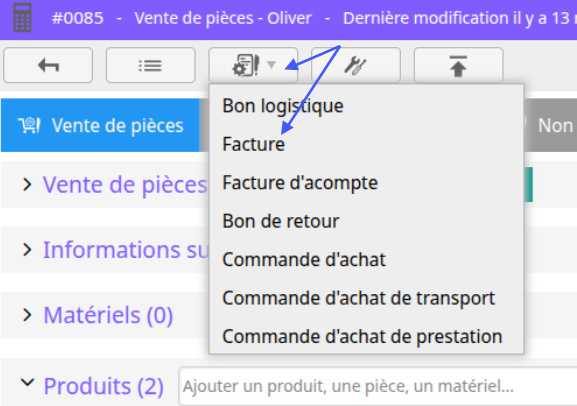This screenshot has width=577, height=406.
Task: Choose Bon de retour menu item
Action: pyautogui.click(x=280, y=221)
